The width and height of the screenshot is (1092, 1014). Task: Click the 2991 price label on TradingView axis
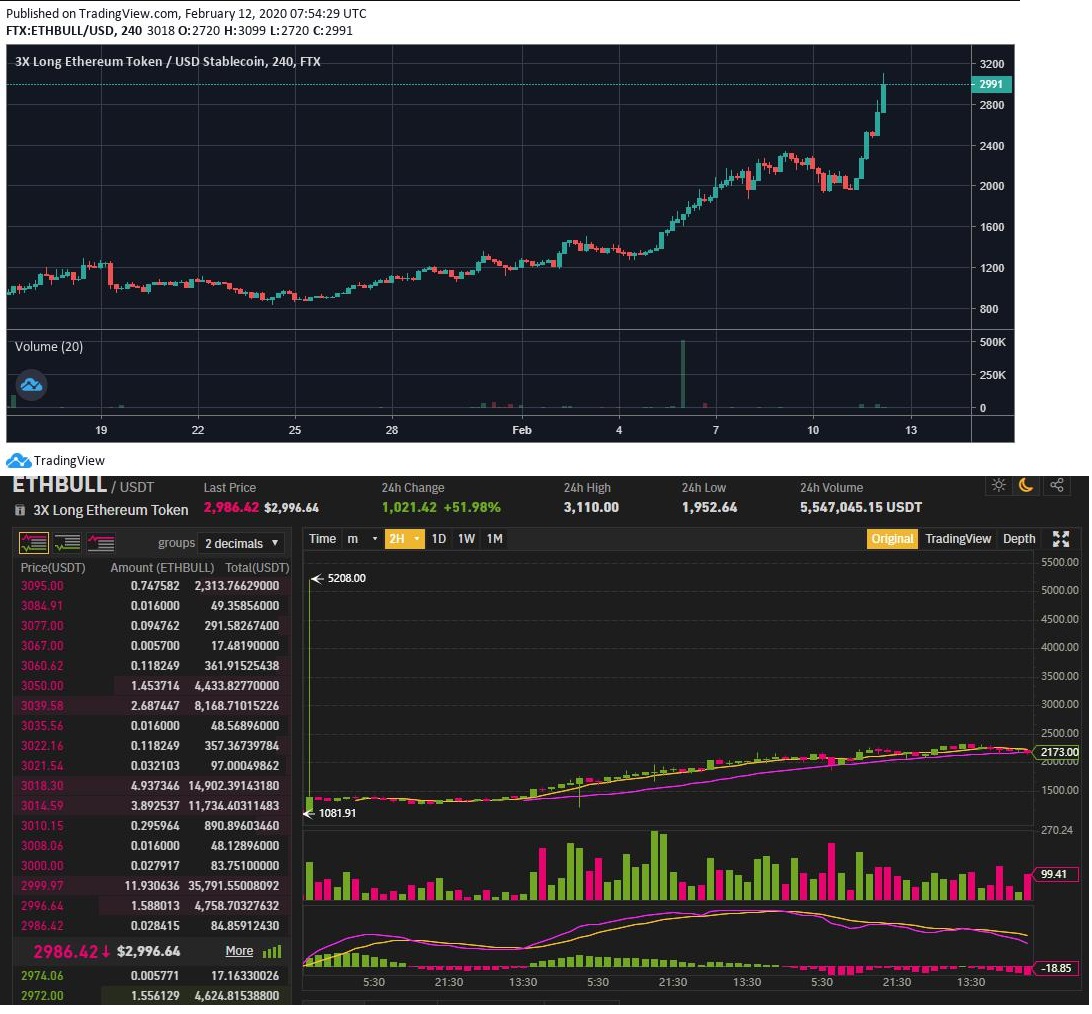(991, 84)
